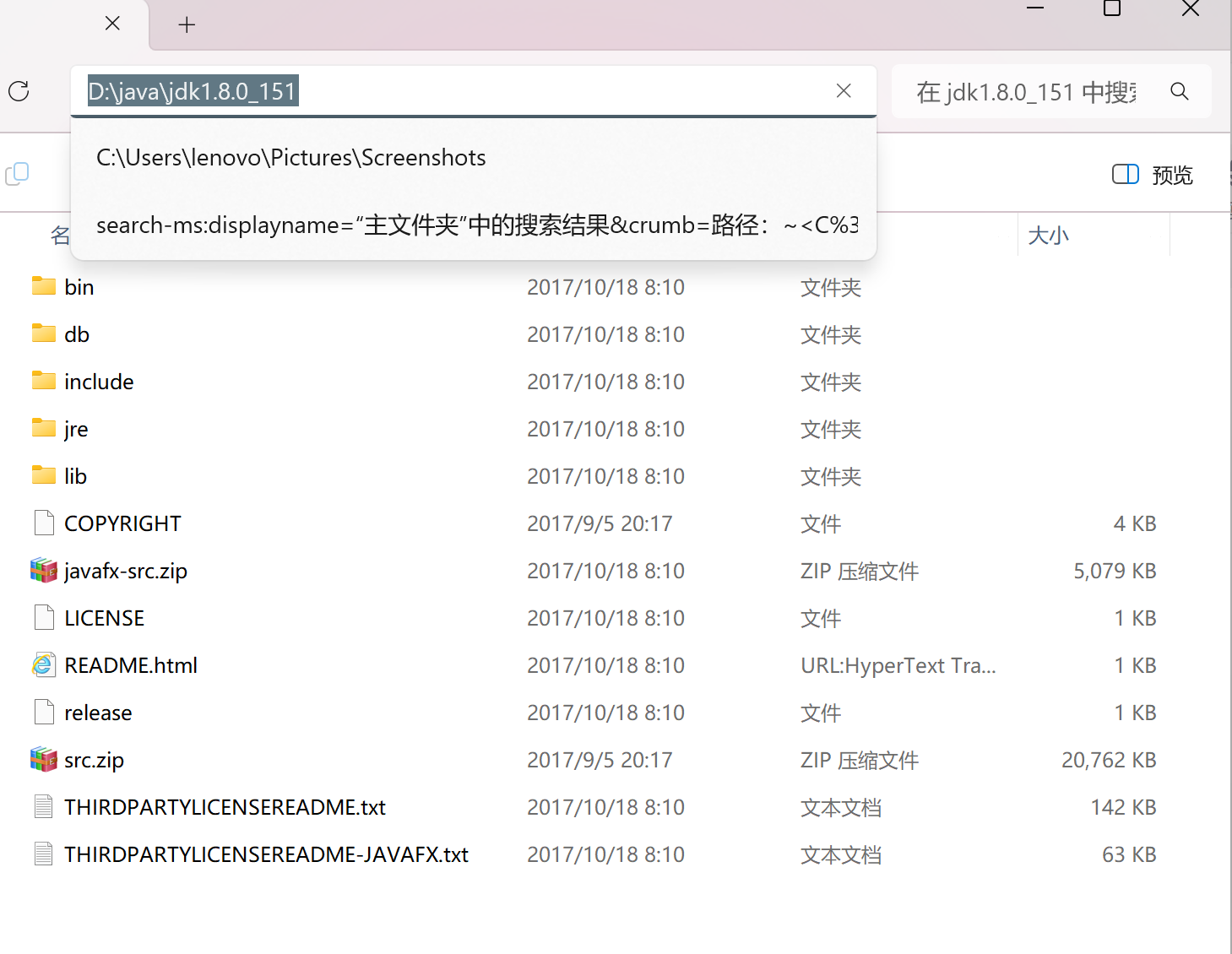Open the include folder
1232x954 pixels.
(x=98, y=381)
